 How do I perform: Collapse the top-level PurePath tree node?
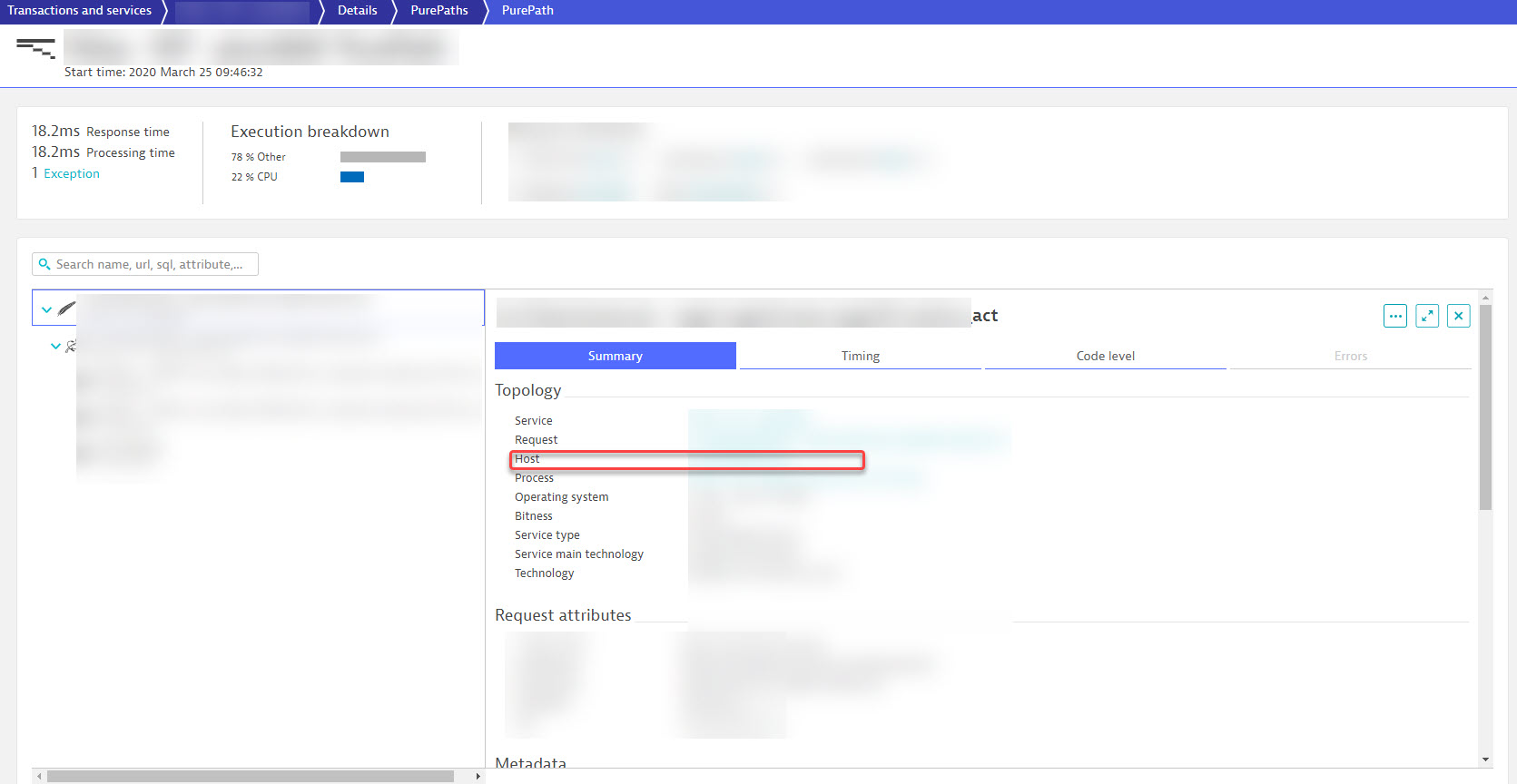click(46, 309)
